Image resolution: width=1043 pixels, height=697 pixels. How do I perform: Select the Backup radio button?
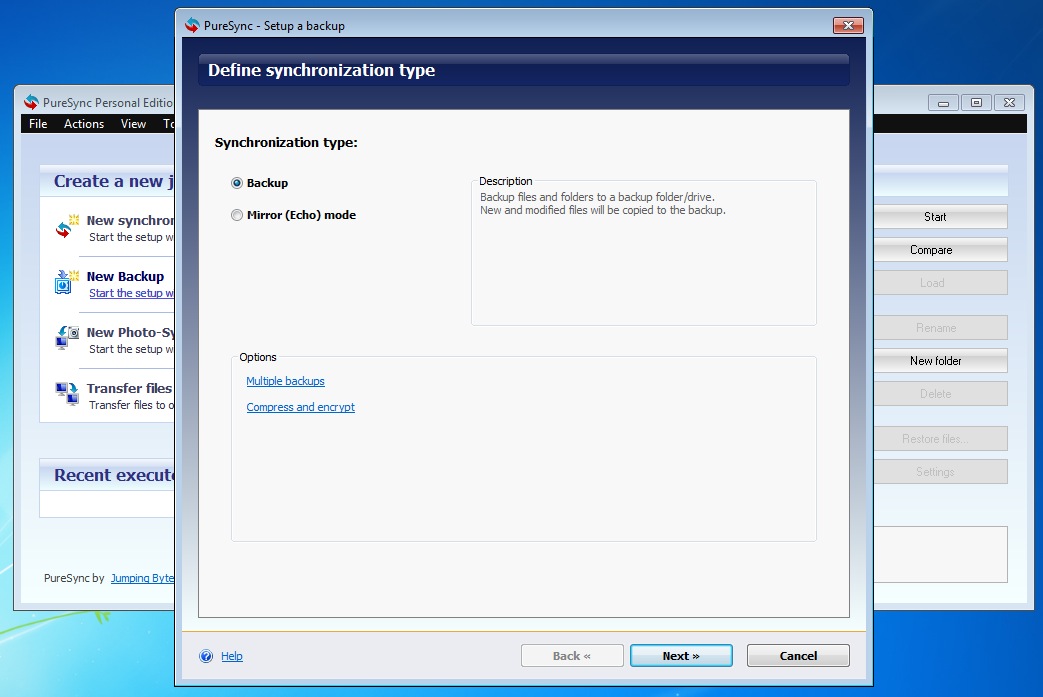point(237,183)
